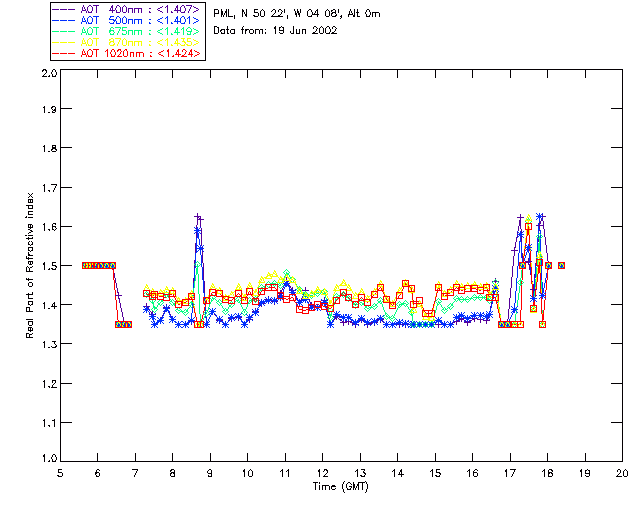This screenshot has height=512, width=640.
Task: Click the 'Real Part of Refractive index' axis label
Action: (x=30, y=265)
